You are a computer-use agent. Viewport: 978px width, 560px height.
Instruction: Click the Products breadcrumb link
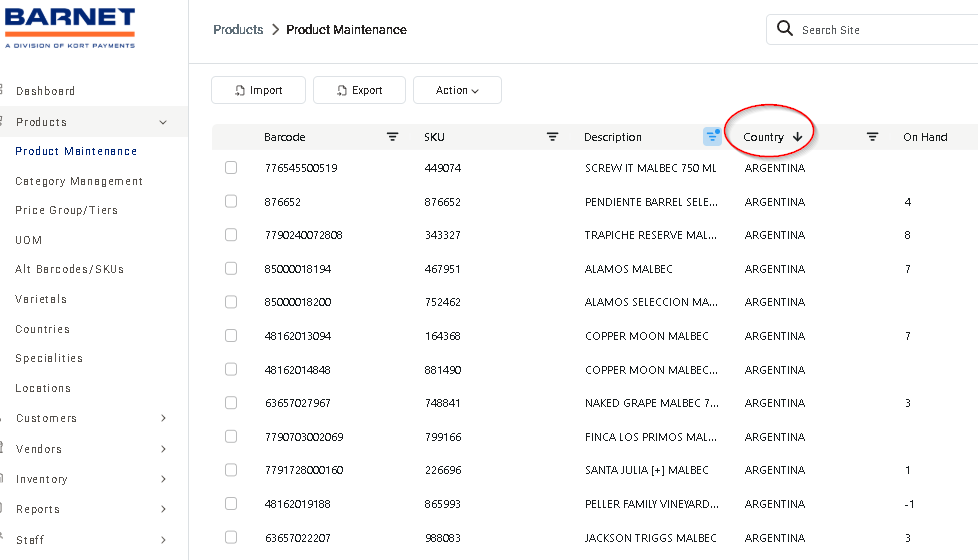click(238, 29)
